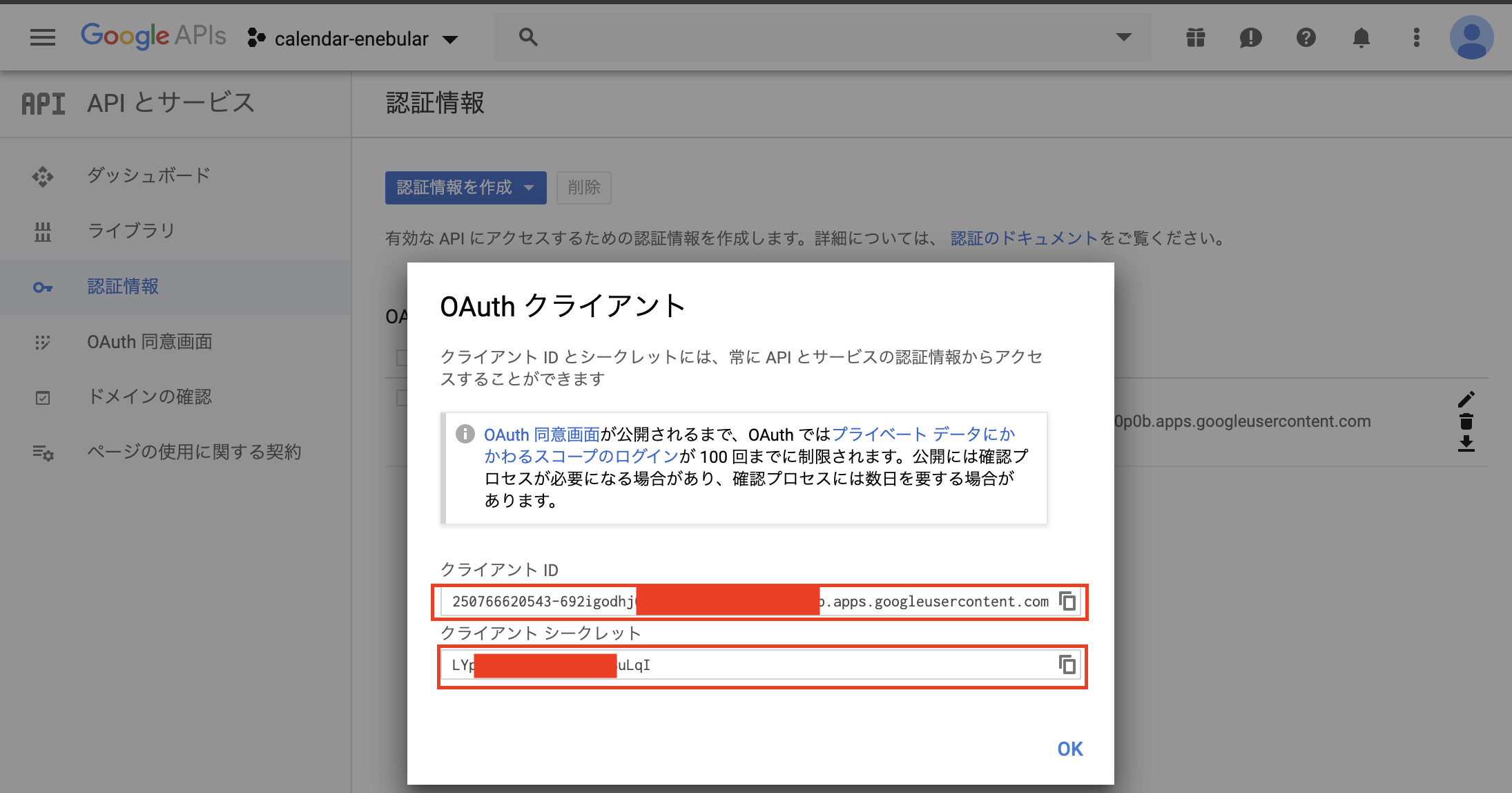Click the 認証情報 page heading
Image resolution: width=1512 pixels, height=793 pixels.
coord(435,104)
